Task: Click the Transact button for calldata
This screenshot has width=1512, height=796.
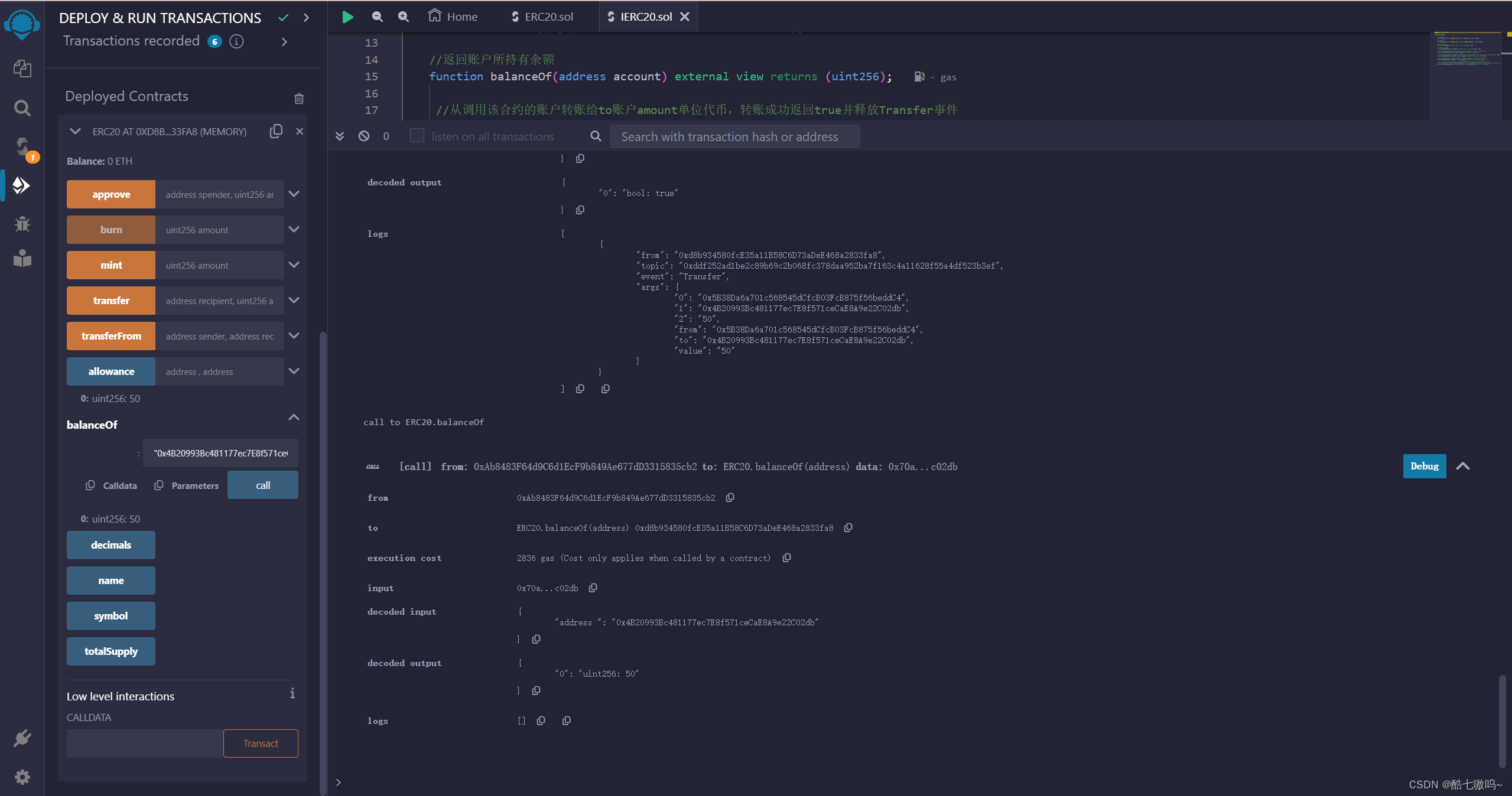Action: pyautogui.click(x=261, y=743)
